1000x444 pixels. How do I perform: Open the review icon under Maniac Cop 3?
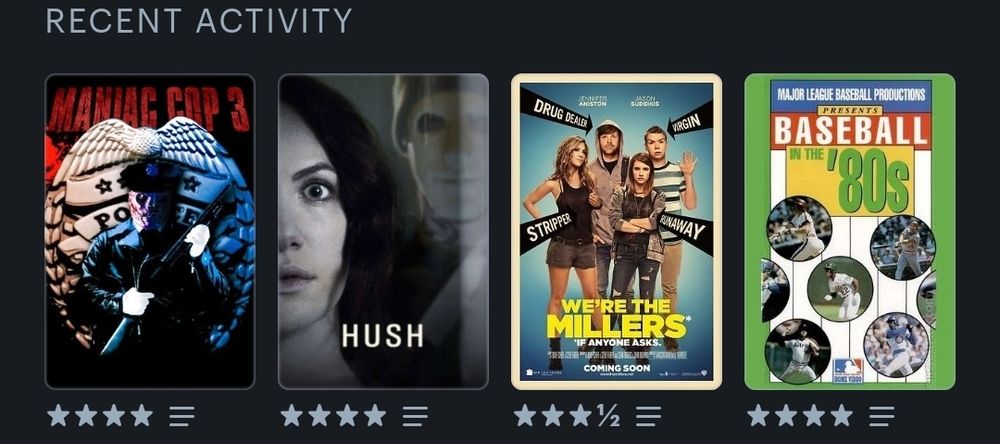pos(182,416)
